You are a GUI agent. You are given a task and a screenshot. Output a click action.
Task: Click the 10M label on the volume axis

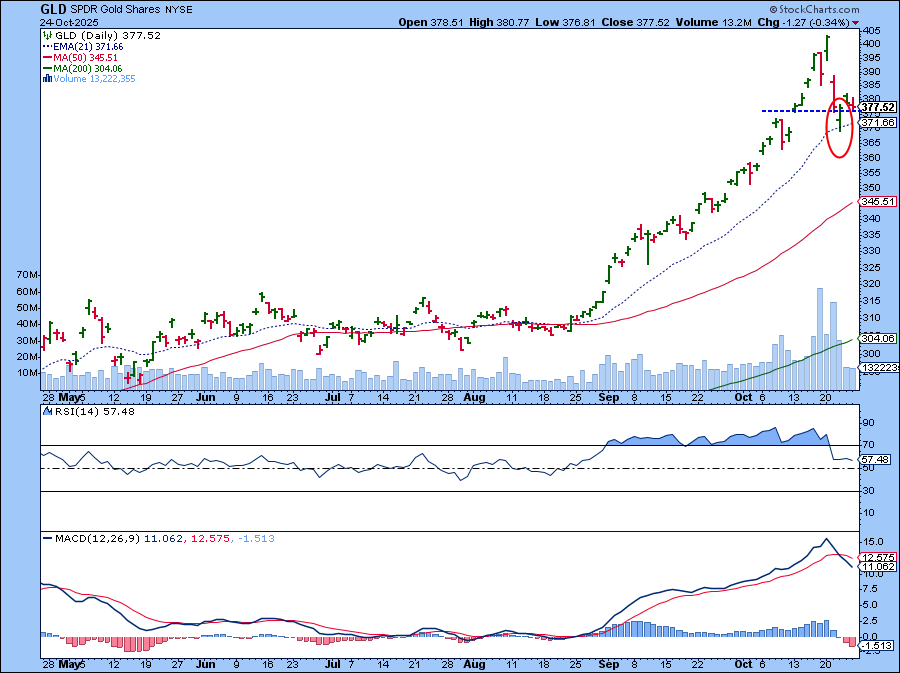pos(27,373)
